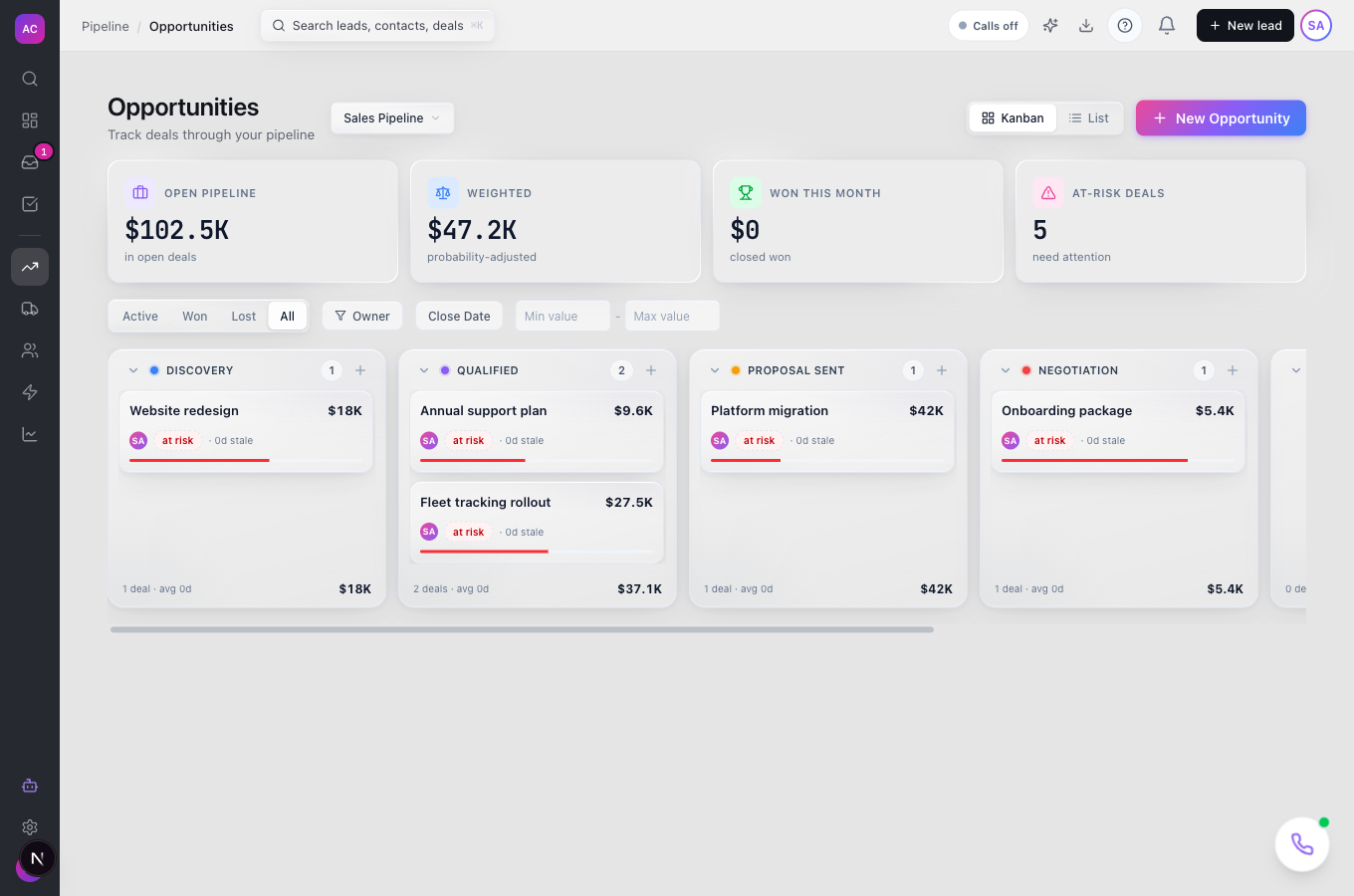This screenshot has width=1354, height=896.
Task: Add a deal with the Qualified column plus
Action: click(651, 370)
